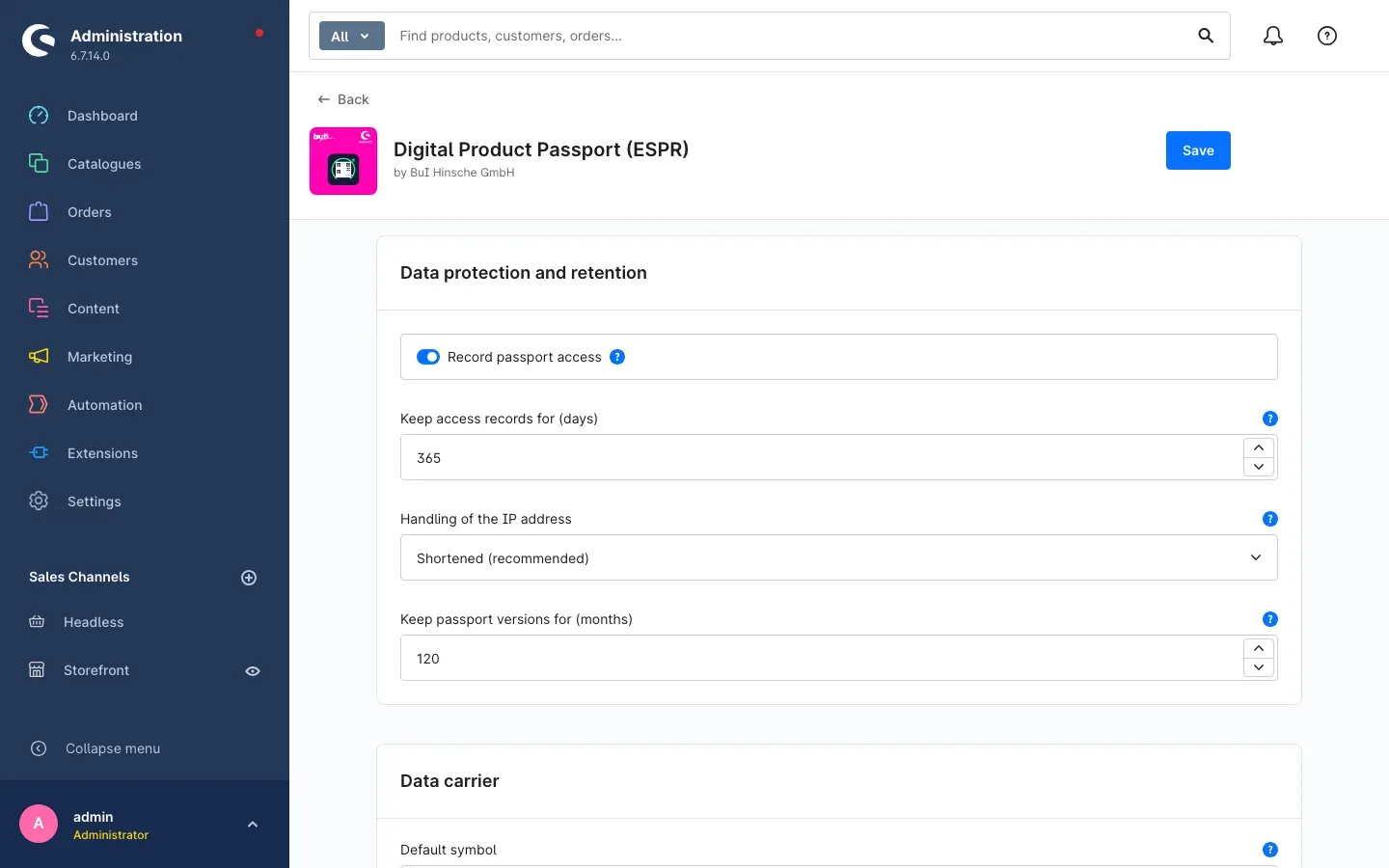Increase Keep access records days value
Screen dimensions: 1389x868
1259,448
